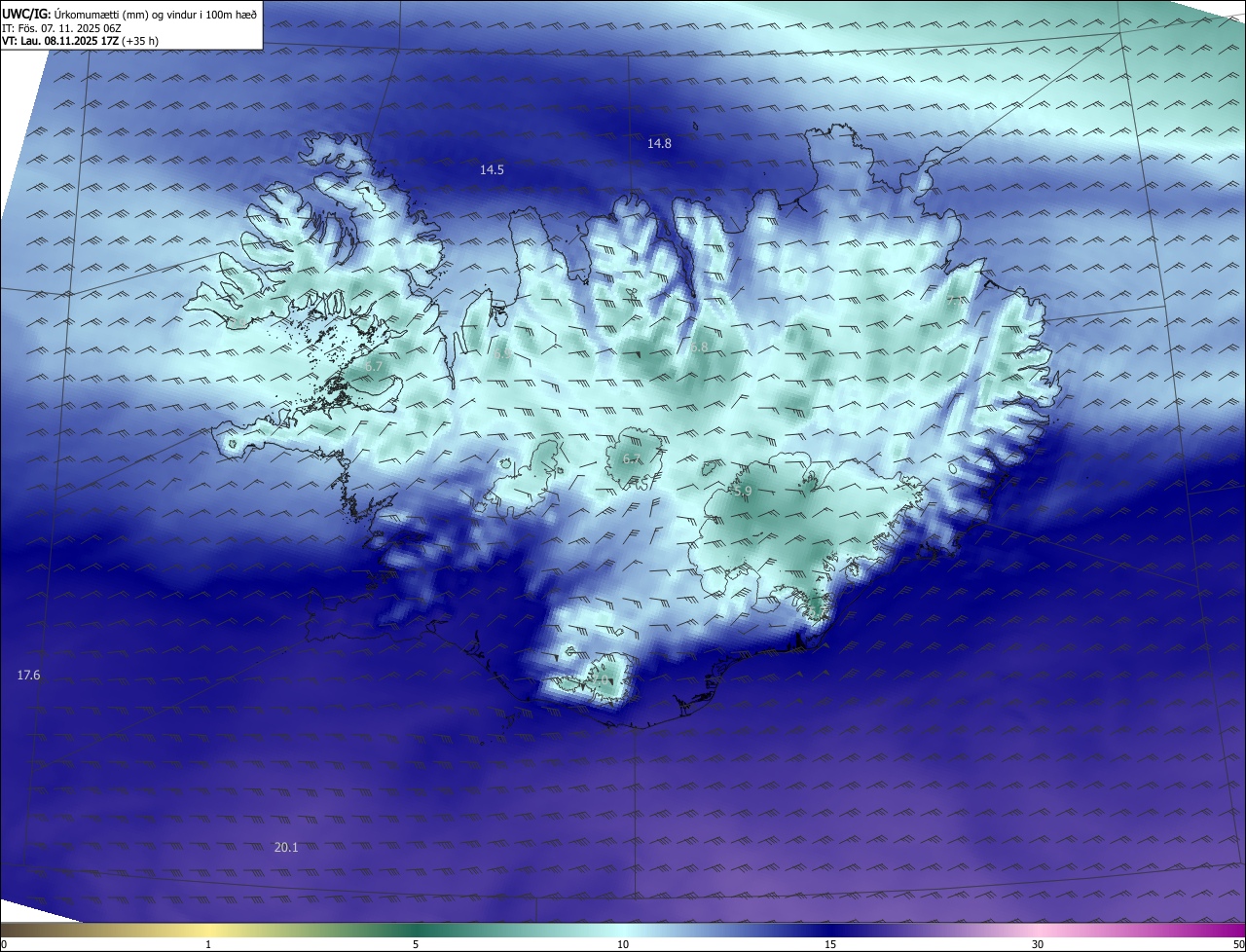The width and height of the screenshot is (1246, 952).
Task: Click the 17.6 value label at the left edge
Action: (x=29, y=675)
